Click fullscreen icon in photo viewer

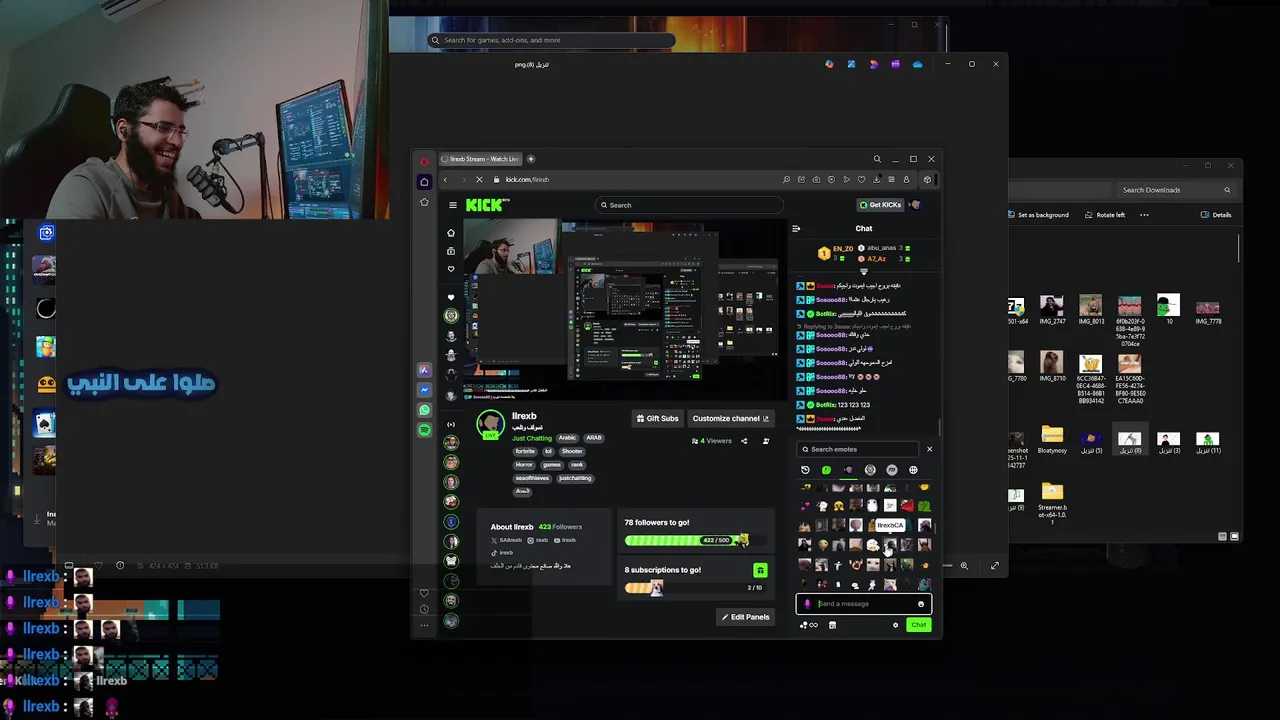click(x=994, y=566)
